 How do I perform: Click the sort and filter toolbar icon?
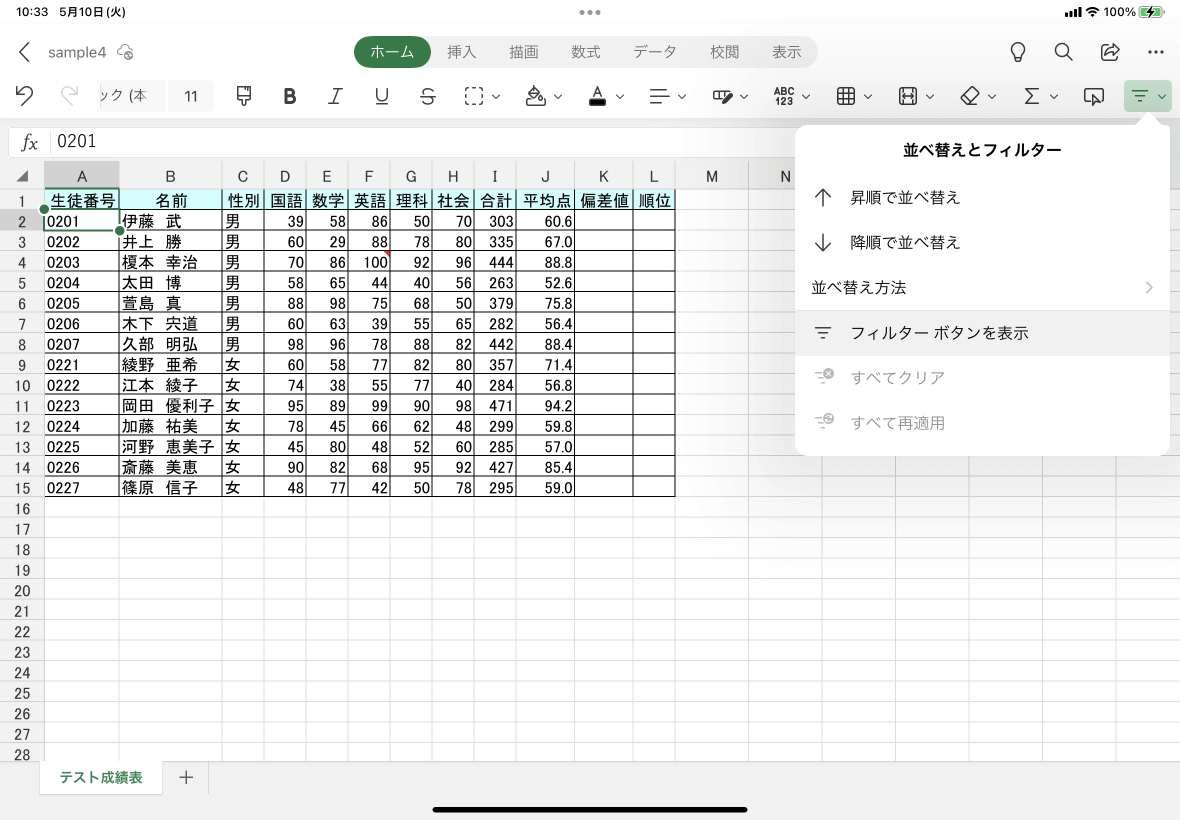[x=1140, y=96]
